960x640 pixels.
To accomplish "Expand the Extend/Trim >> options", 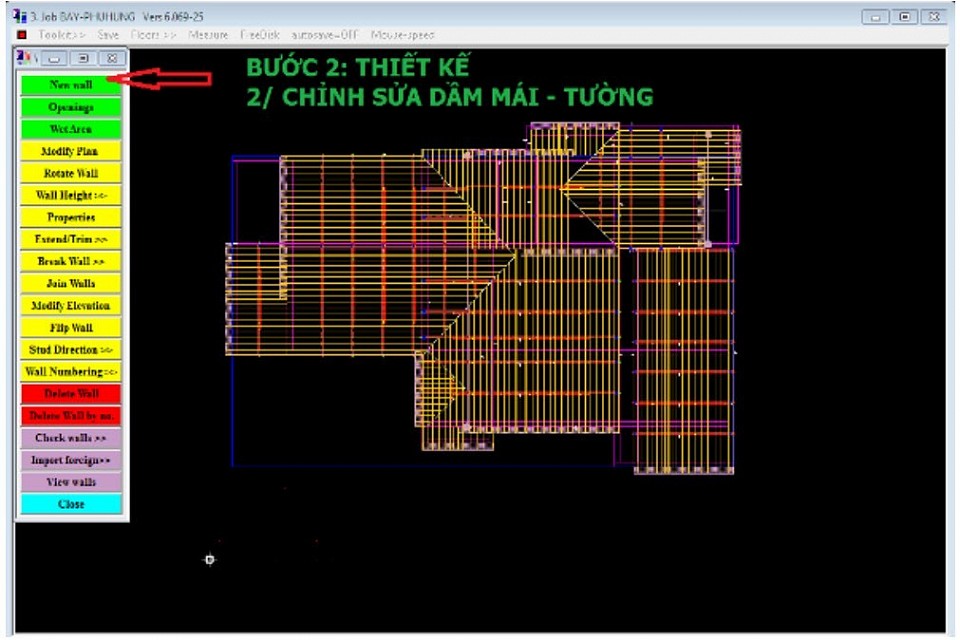I will pyautogui.click(x=70, y=239).
